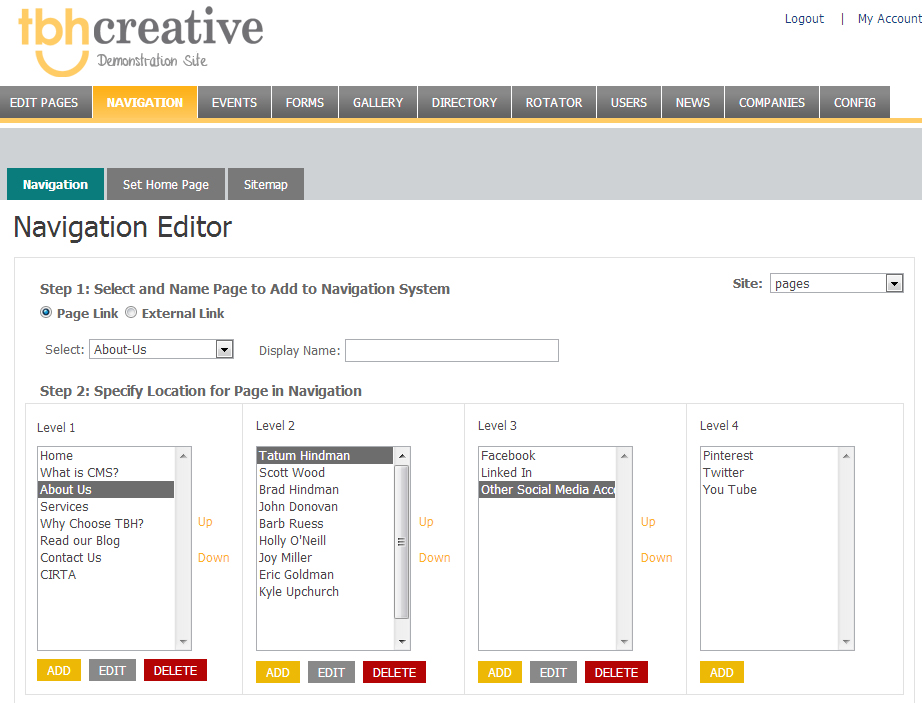Open the My Account link
This screenshot has height=703, width=922.
coord(889,19)
